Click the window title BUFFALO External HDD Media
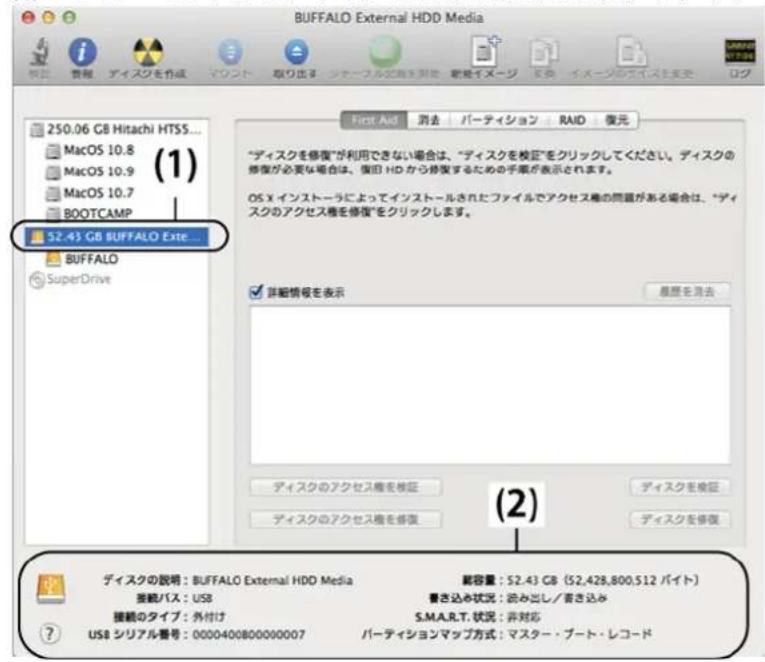765x662 pixels. tap(389, 18)
